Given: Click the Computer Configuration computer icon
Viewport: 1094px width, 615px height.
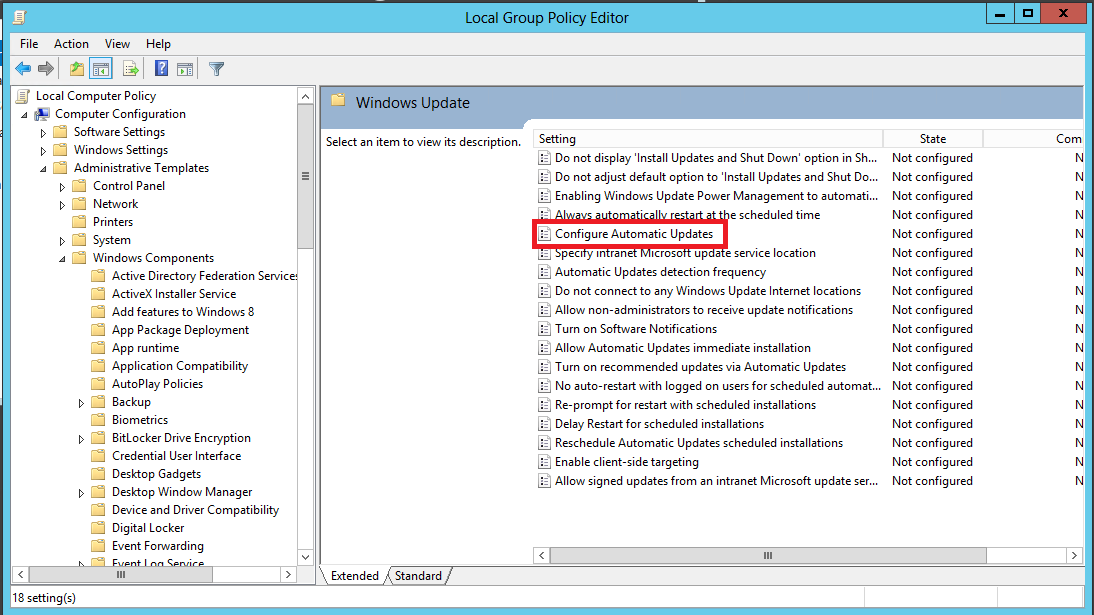Looking at the screenshot, I should coord(42,114).
